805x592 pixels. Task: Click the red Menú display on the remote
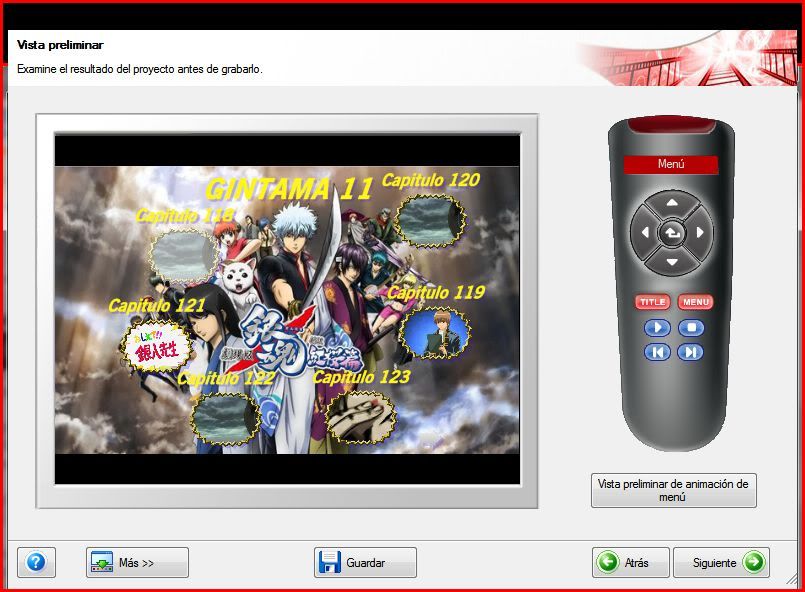coord(670,164)
